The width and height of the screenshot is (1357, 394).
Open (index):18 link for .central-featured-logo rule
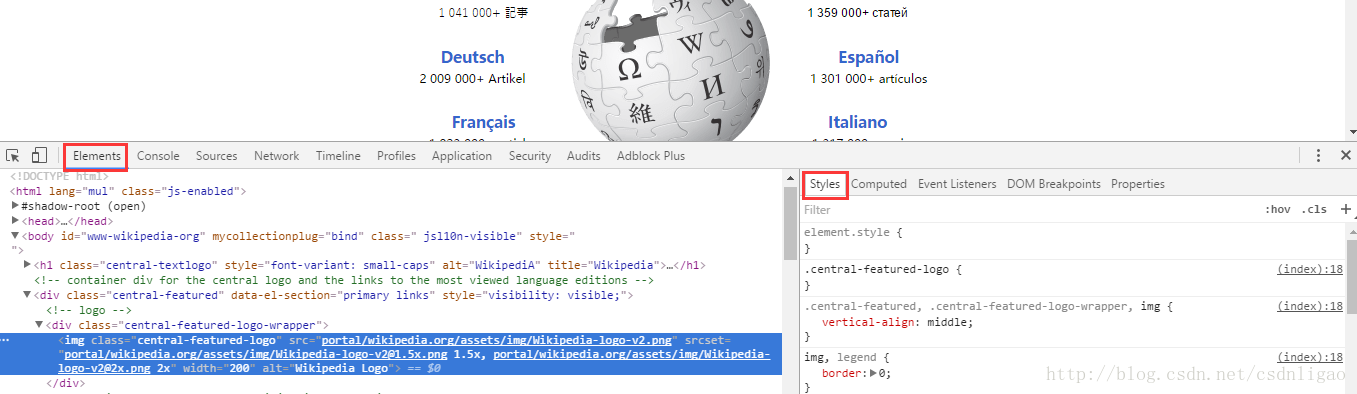1310,270
